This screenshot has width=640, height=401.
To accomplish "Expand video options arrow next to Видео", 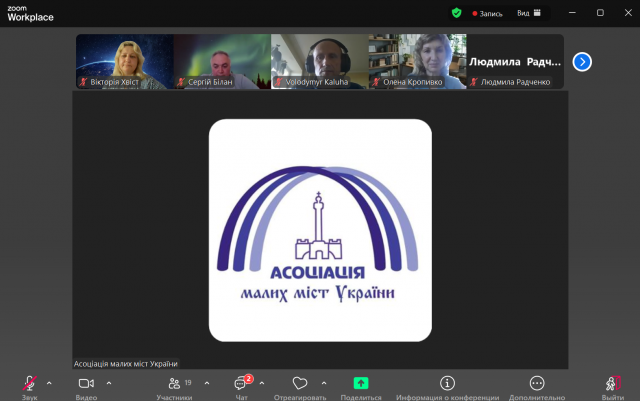I will [x=109, y=383].
